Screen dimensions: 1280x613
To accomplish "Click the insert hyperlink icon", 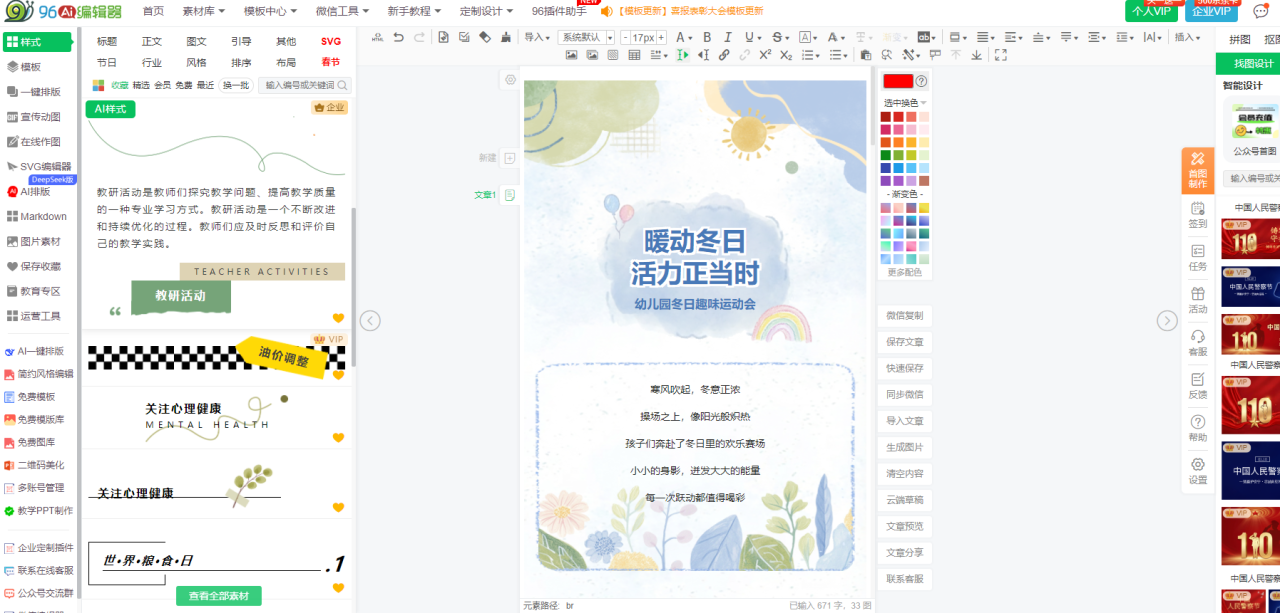I will (x=724, y=55).
